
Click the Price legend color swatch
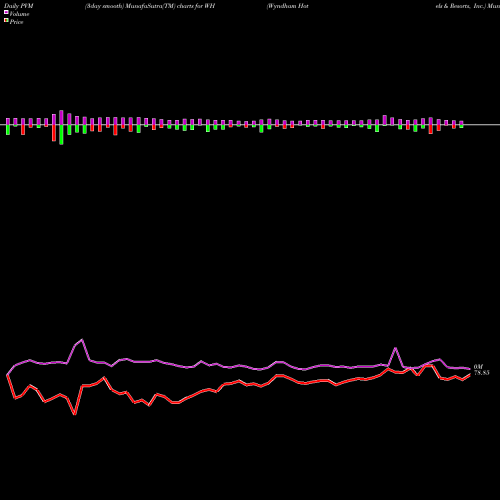[6, 21]
